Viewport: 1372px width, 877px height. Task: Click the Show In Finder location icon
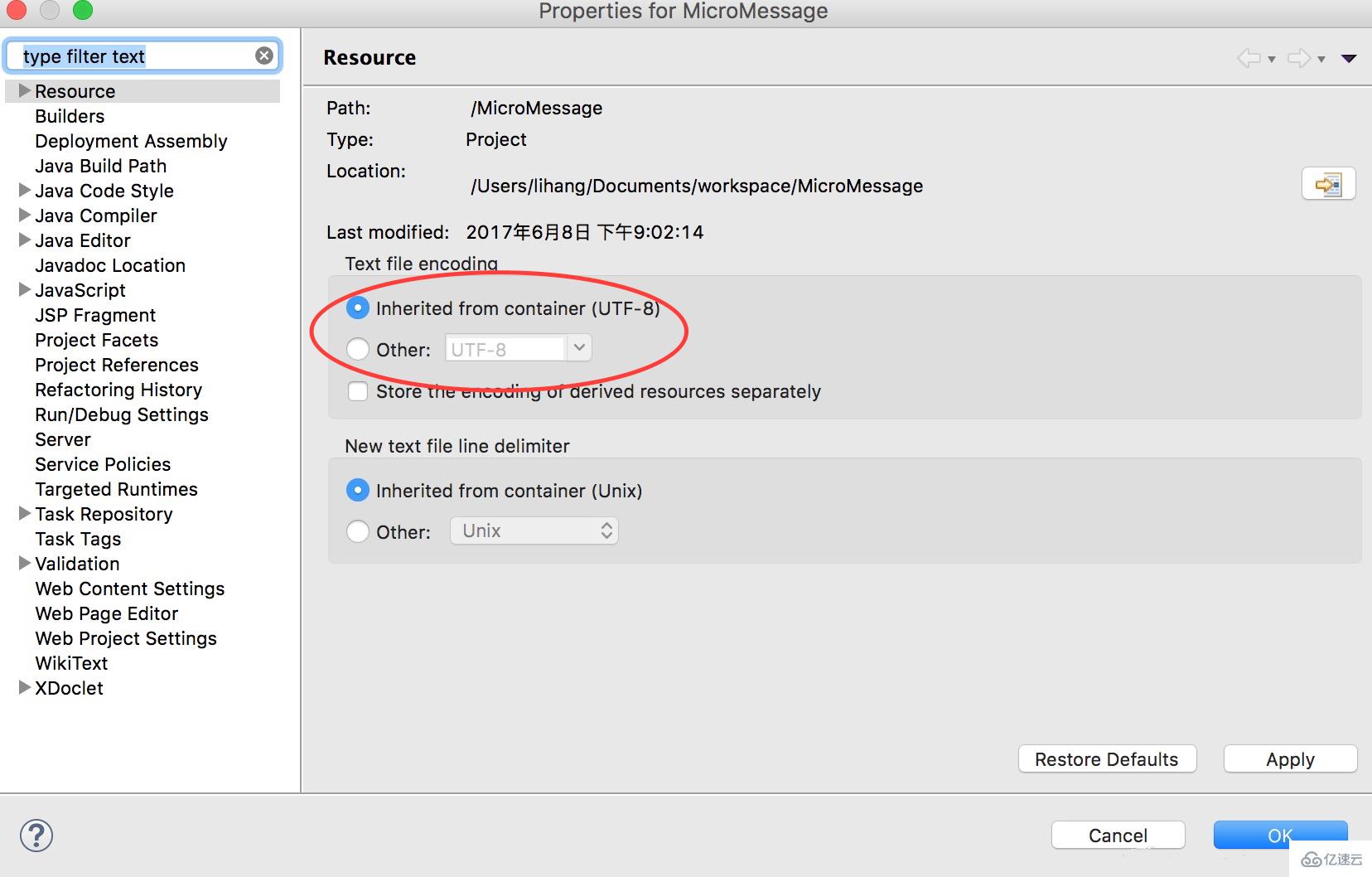point(1328,184)
